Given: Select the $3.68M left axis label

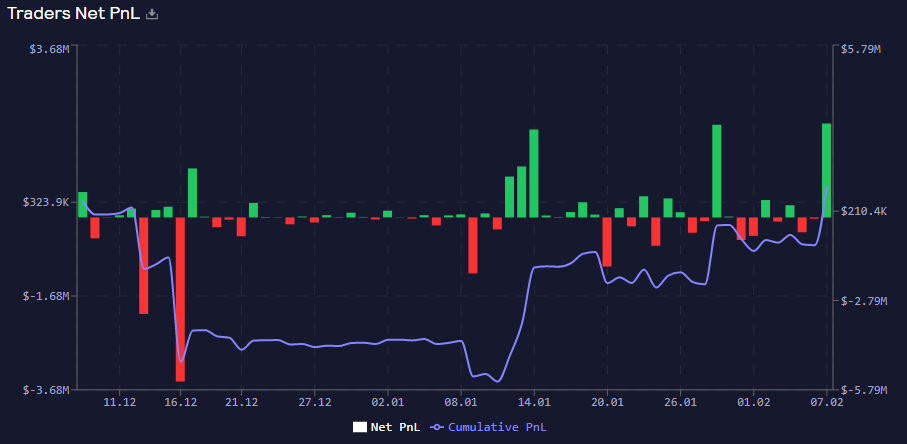Looking at the screenshot, I should [50, 49].
